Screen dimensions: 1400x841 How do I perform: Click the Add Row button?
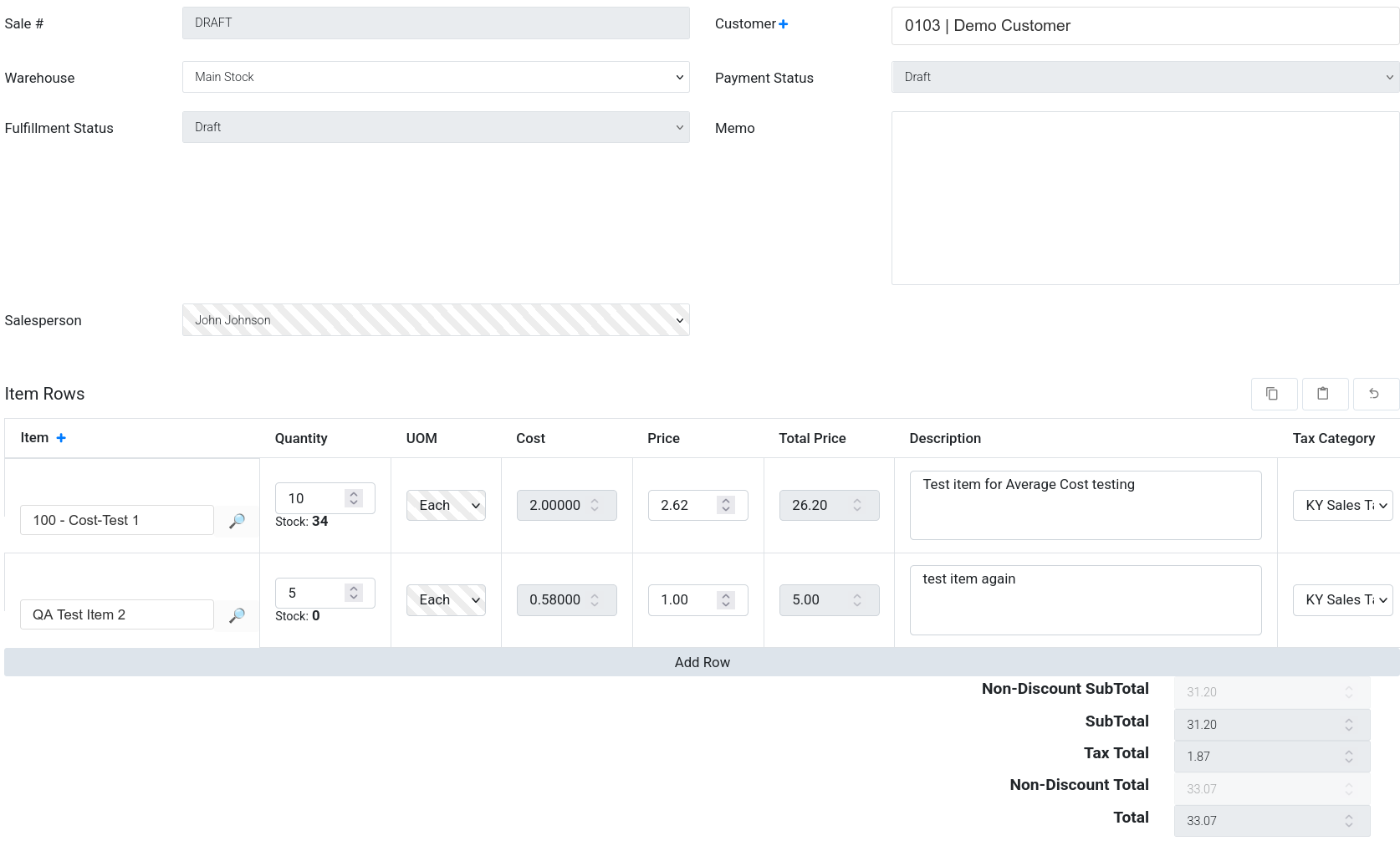pyautogui.click(x=702, y=661)
